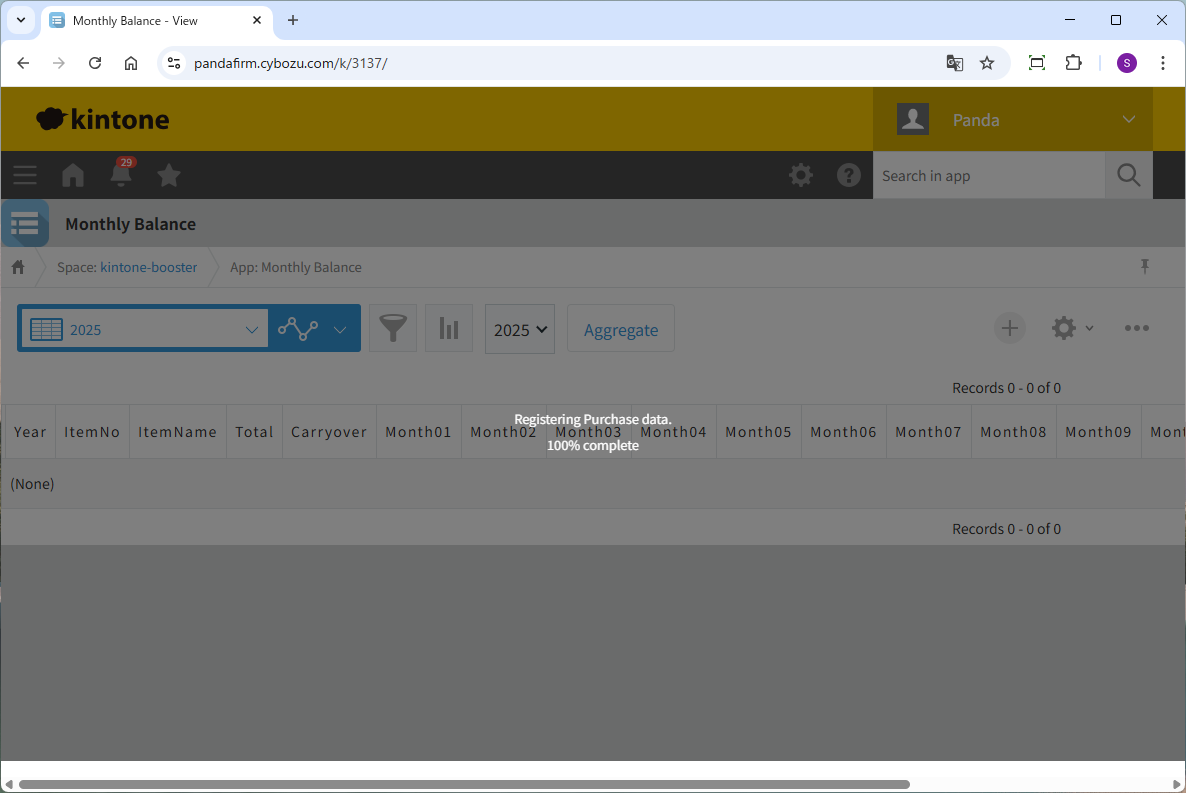Click the filter funnel icon
This screenshot has height=793, width=1186.
(x=393, y=329)
